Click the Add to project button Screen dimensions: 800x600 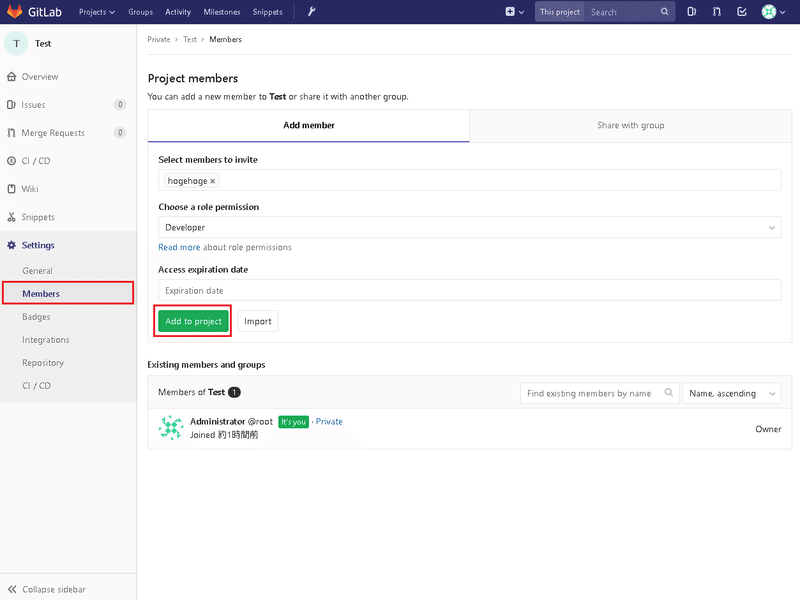[193, 321]
